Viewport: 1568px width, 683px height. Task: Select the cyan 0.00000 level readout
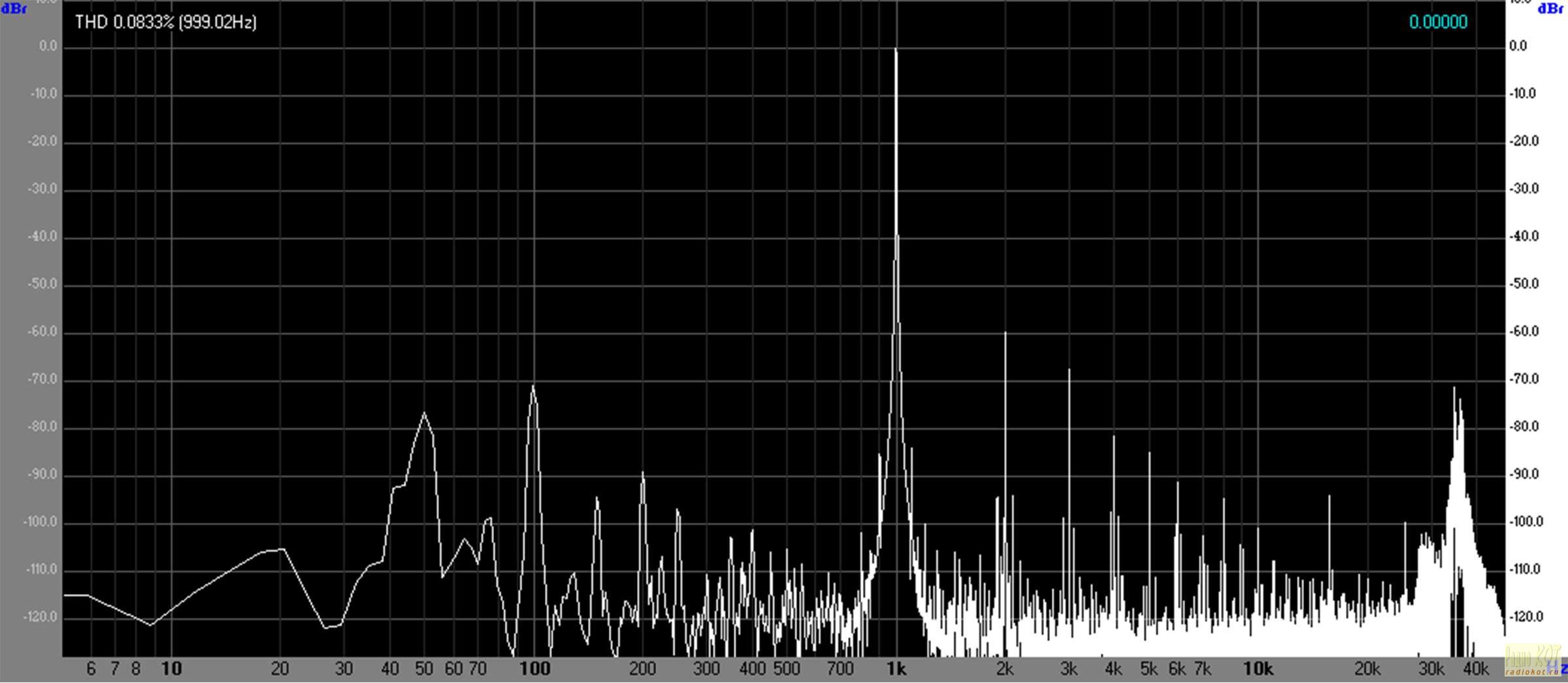(1438, 22)
